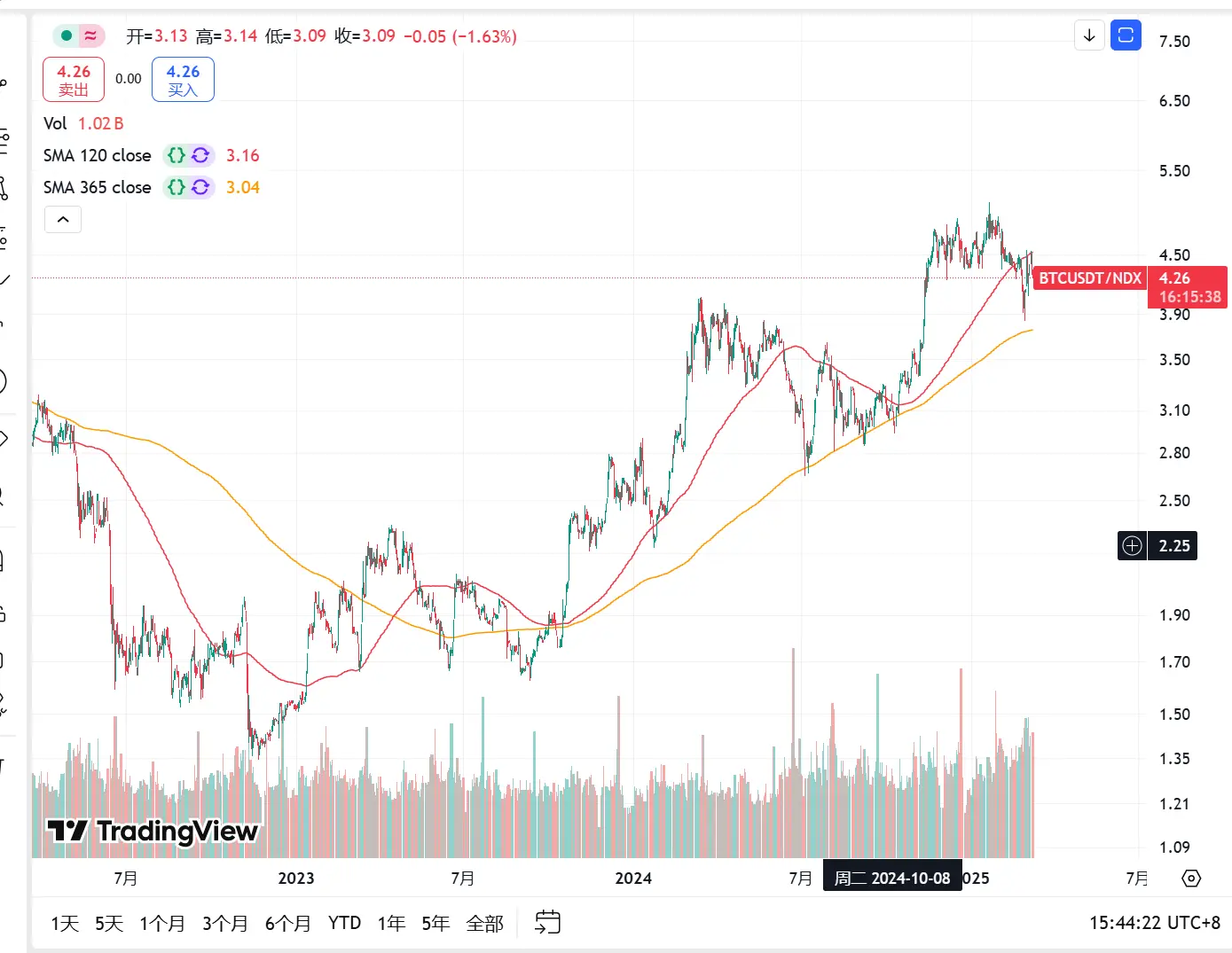The image size is (1232, 953).
Task: Click the go-to-date calendar icon
Action: point(547,923)
